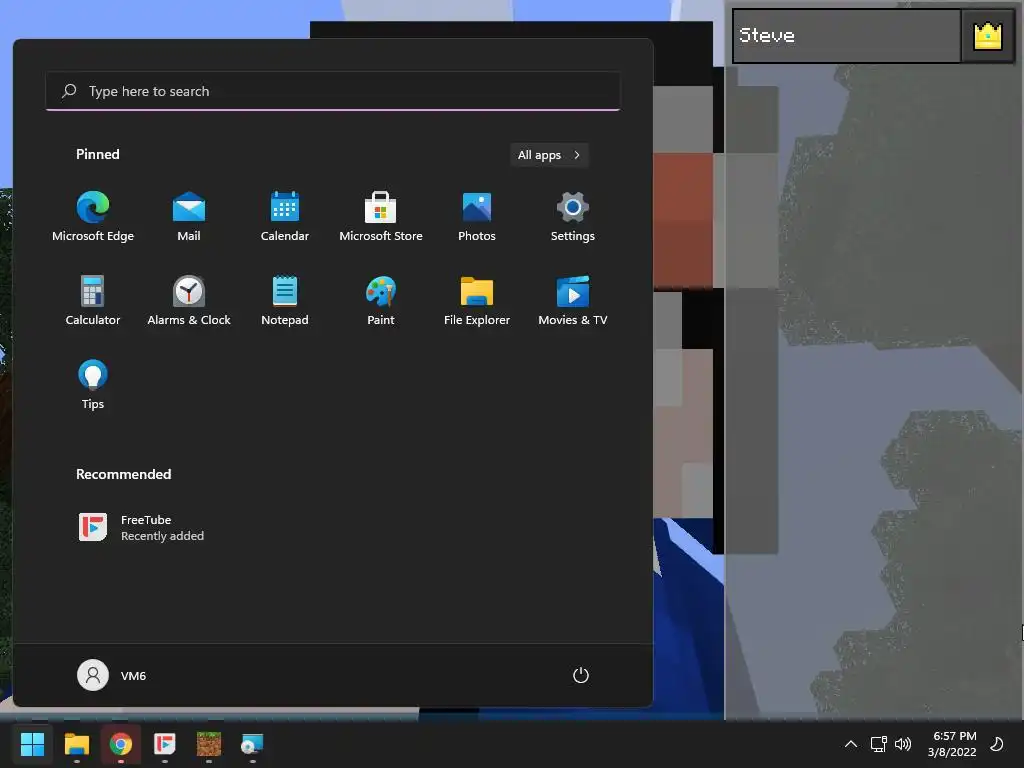Switch to FreeTube on the taskbar
The width and height of the screenshot is (1024, 768).
click(x=165, y=744)
